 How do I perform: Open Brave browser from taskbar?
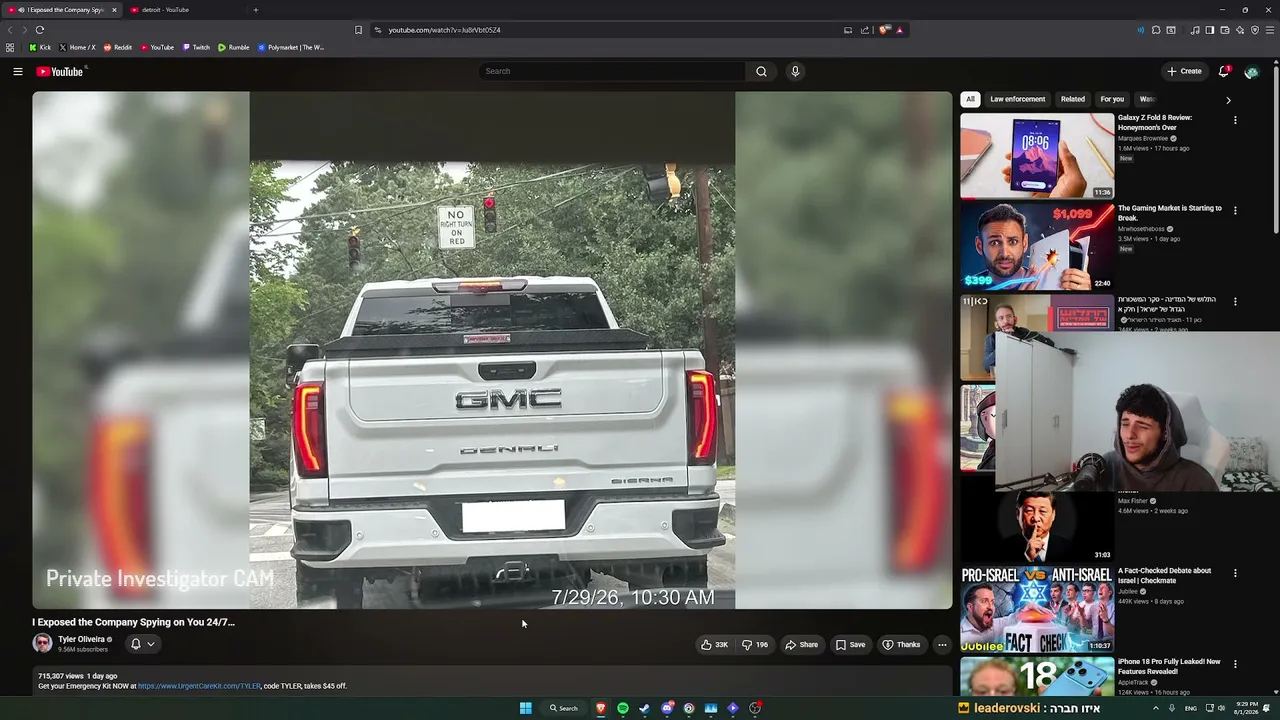pos(601,708)
